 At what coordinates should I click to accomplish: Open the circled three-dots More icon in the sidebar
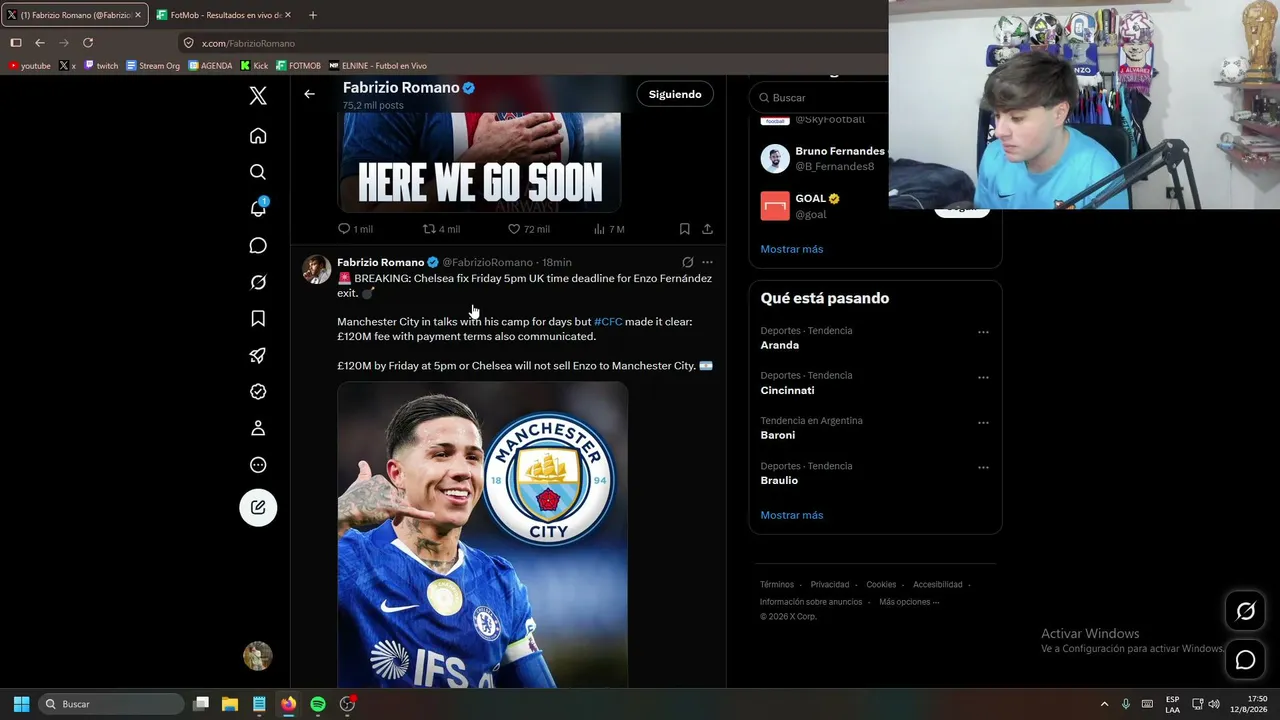click(258, 465)
